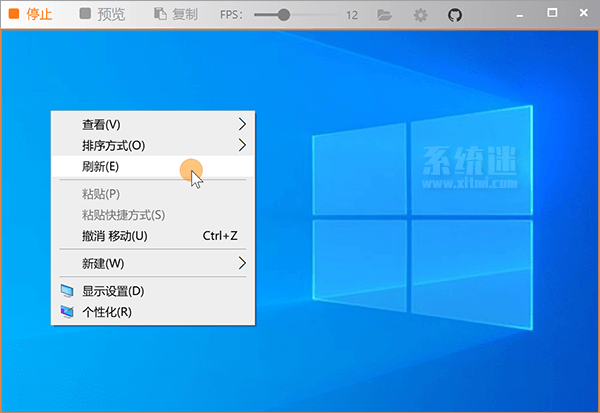Viewport: 600px width, 413px height.
Task: Click the 个性化(R) personalize icon
Action: click(67, 312)
